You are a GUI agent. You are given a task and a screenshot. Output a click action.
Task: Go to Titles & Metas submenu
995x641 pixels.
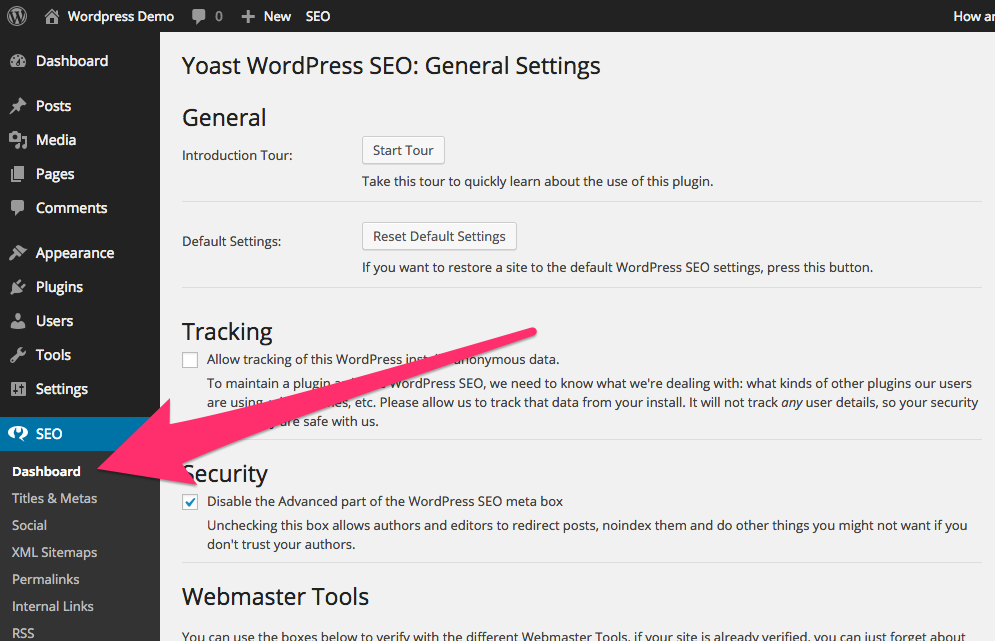55,498
